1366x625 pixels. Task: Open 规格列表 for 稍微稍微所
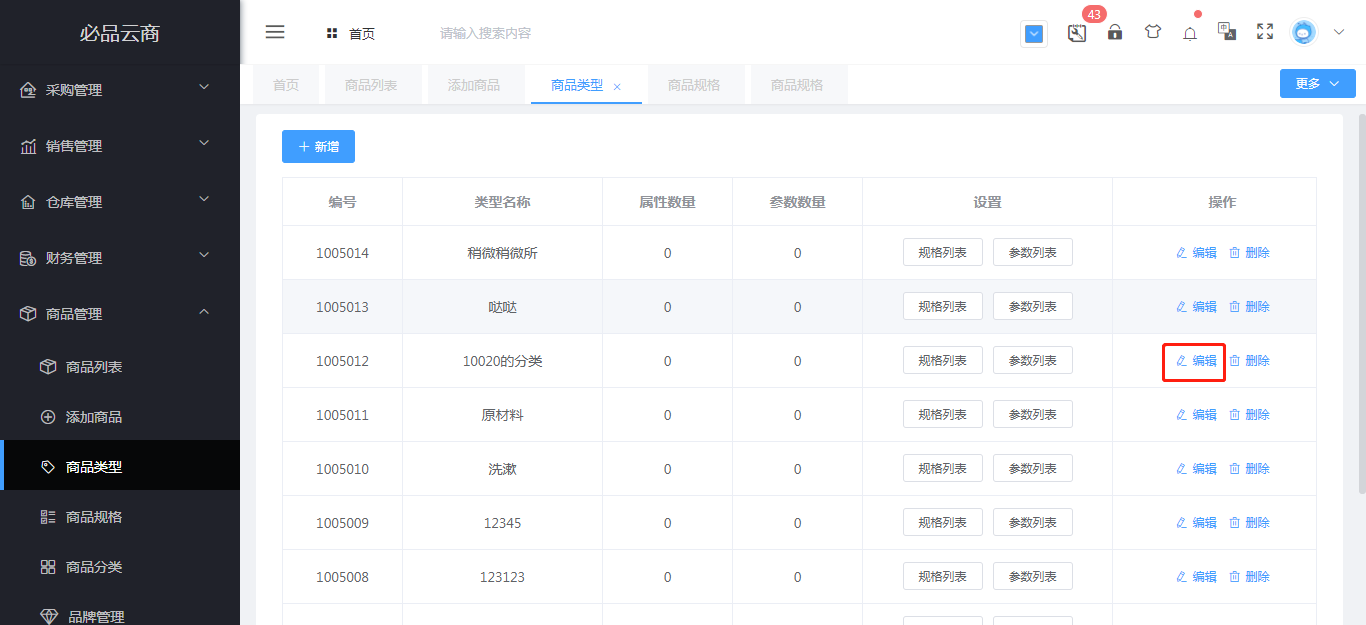tap(942, 252)
